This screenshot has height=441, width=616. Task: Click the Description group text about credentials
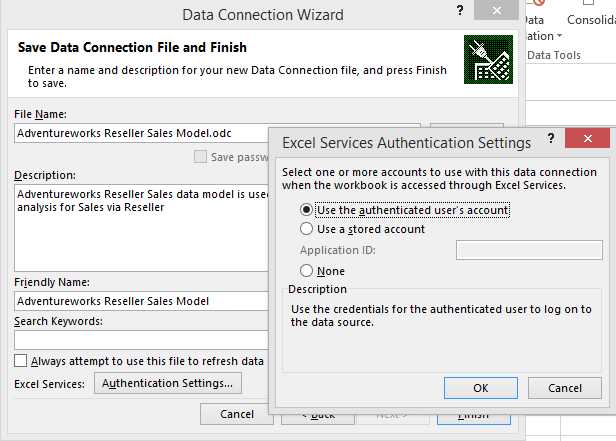441,315
